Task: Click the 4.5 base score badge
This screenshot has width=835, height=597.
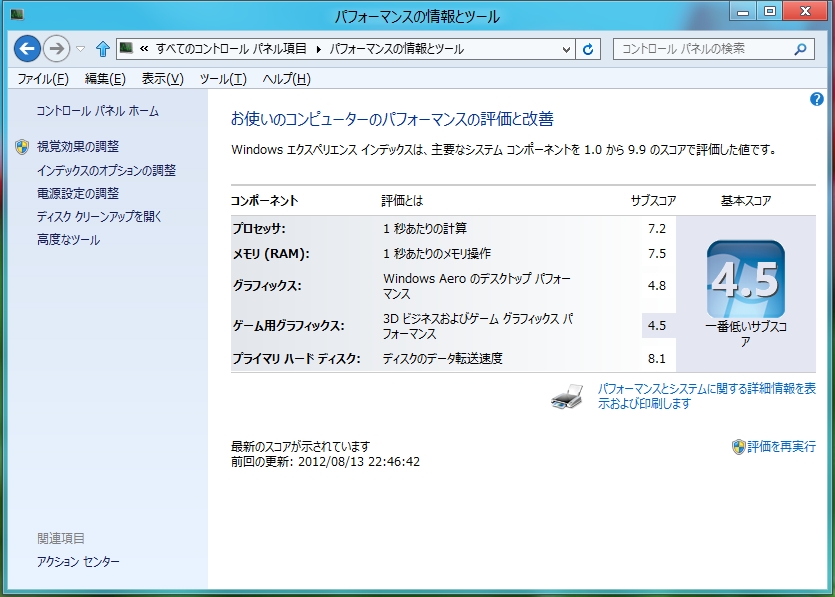Action: [746, 279]
